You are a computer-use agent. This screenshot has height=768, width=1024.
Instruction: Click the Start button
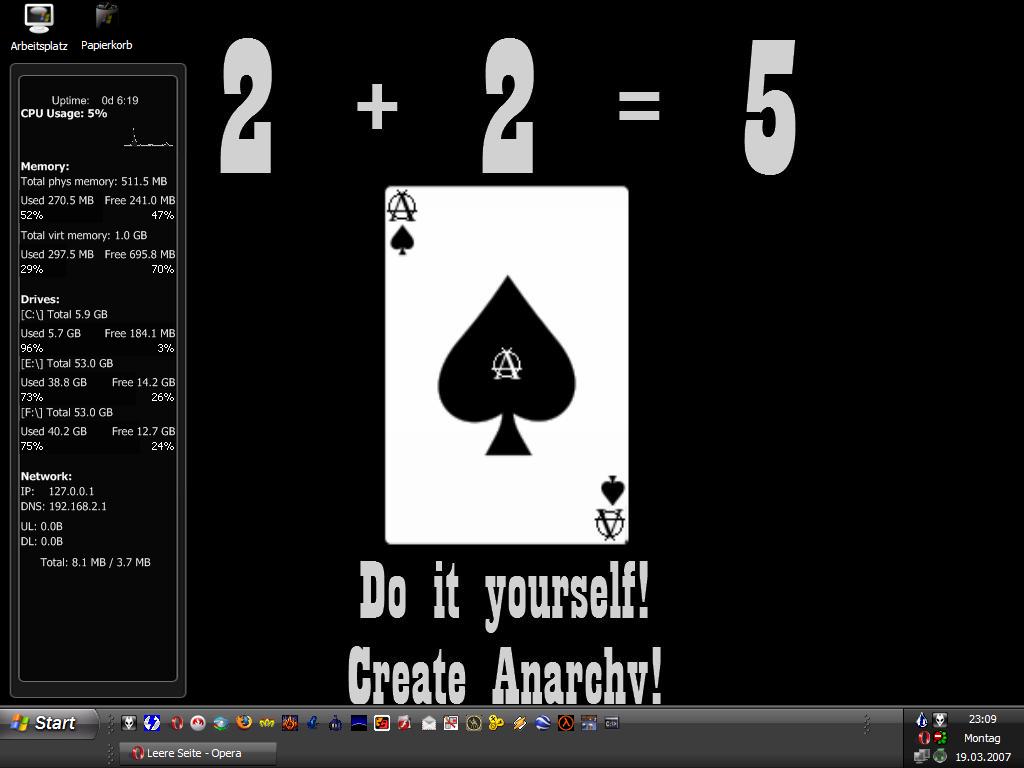tap(48, 723)
